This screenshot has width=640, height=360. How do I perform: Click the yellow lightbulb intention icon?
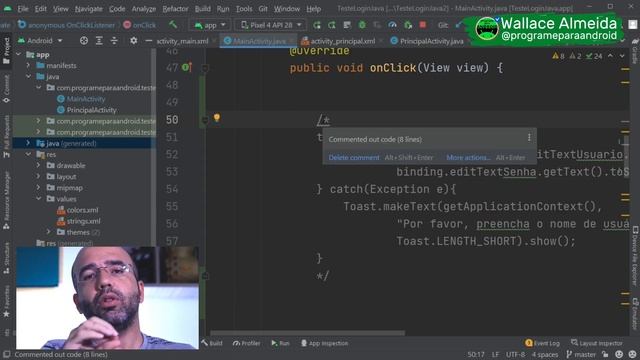[217, 118]
